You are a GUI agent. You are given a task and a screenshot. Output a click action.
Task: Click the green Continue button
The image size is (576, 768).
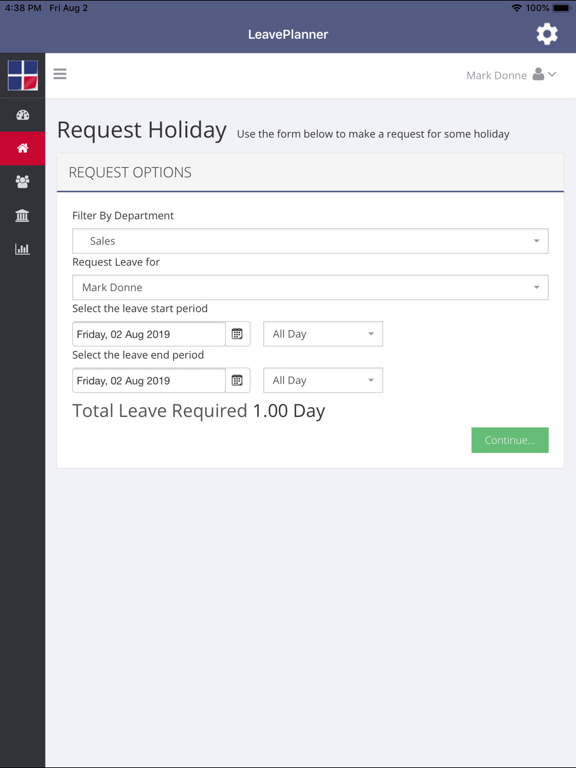(510, 440)
